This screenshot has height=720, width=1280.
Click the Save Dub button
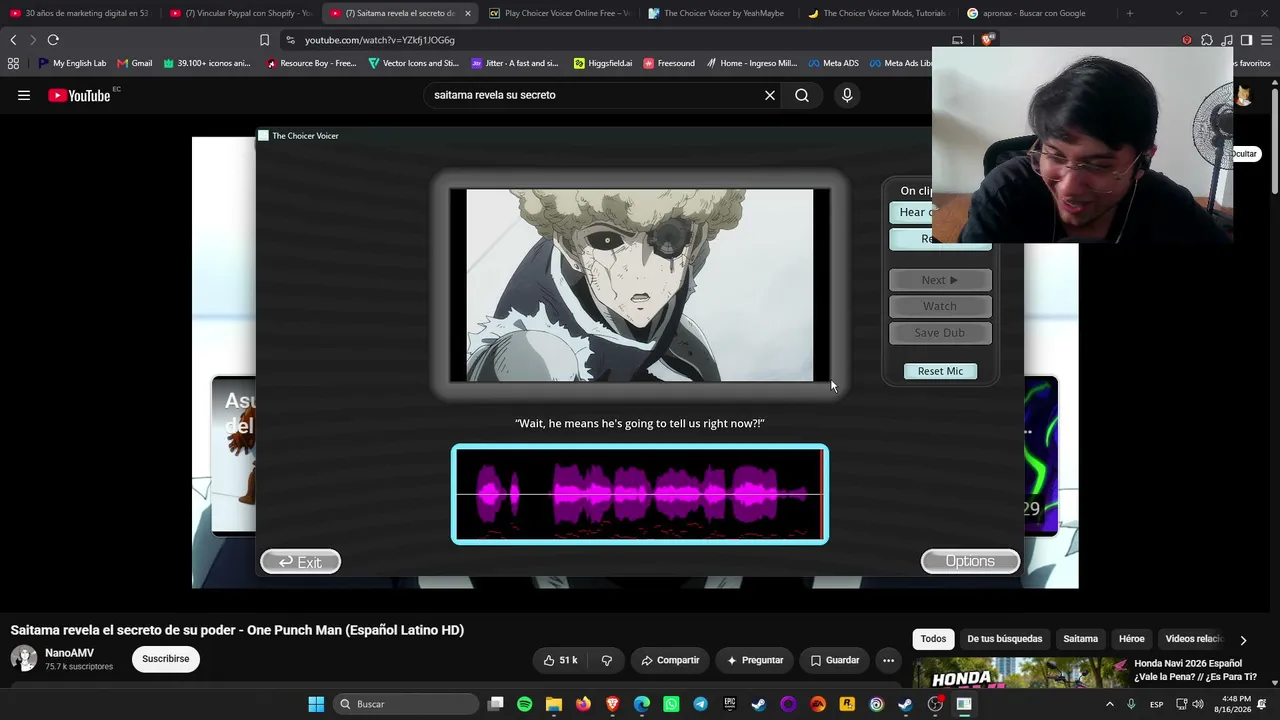tap(940, 333)
